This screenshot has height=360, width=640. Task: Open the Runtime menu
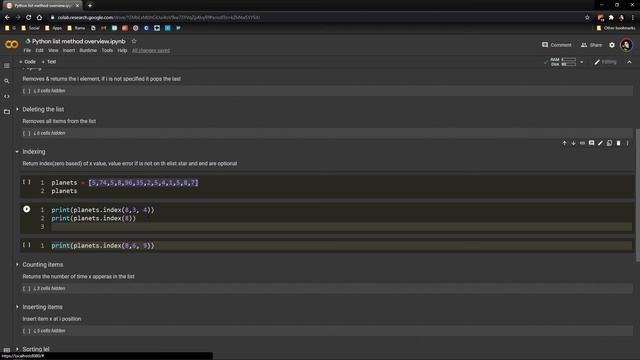[88, 51]
